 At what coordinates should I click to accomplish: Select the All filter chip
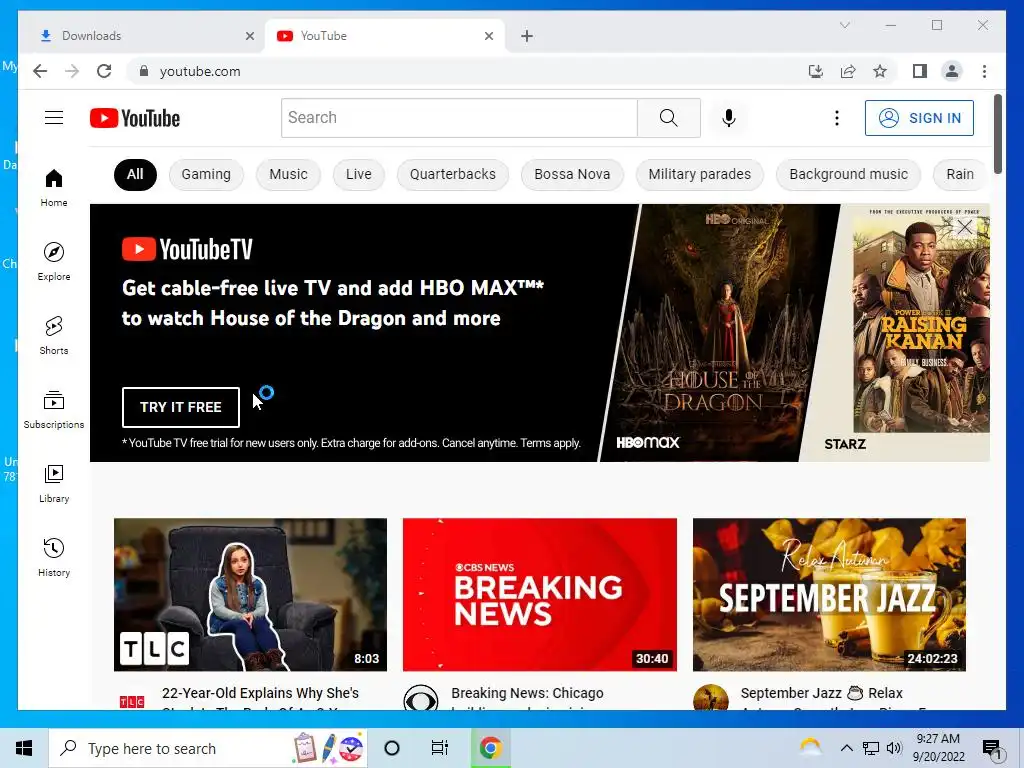[x=135, y=174]
